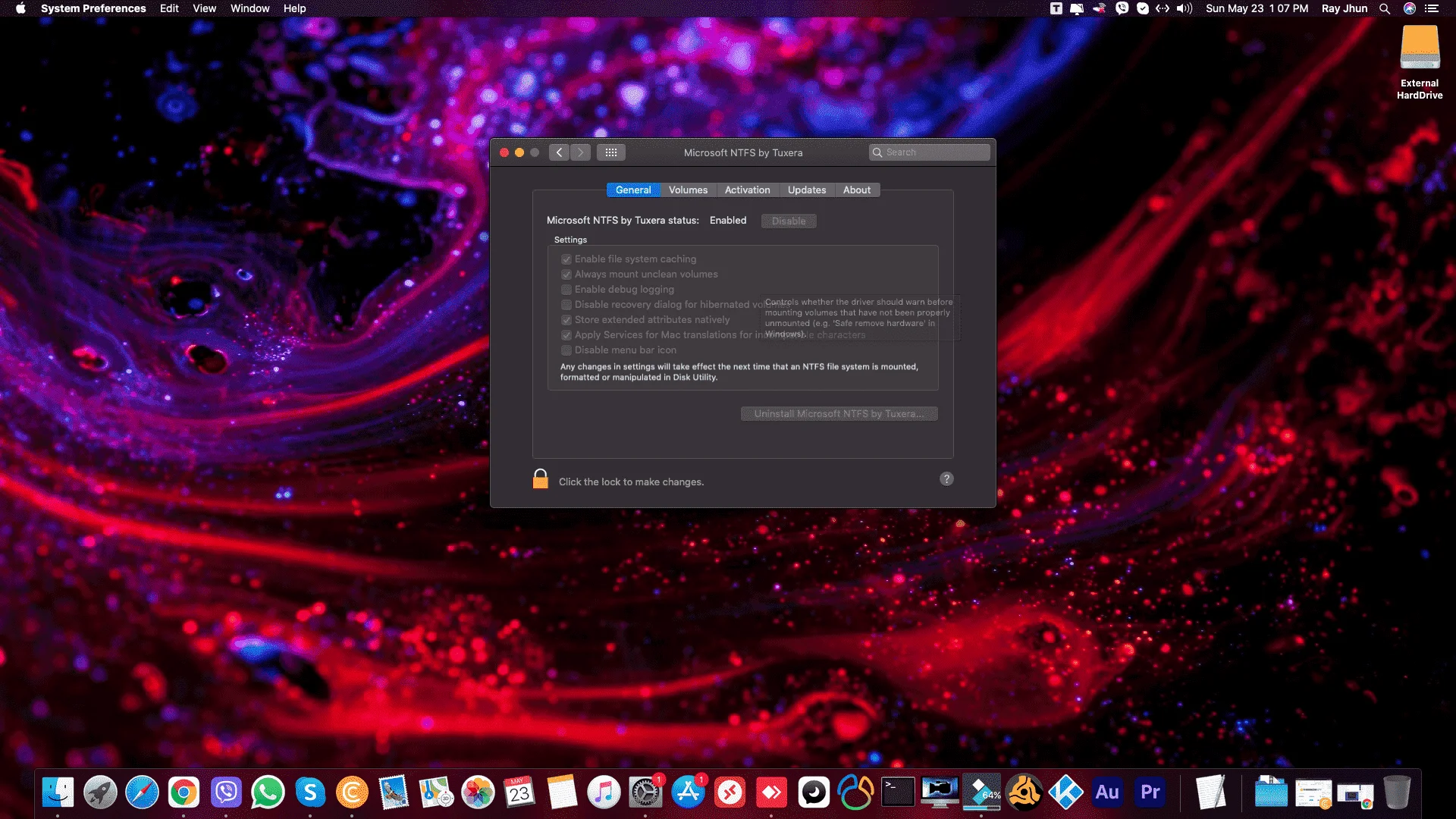Screen dimensions: 1456x819
Task: Click the Search field in preferences
Action: (x=930, y=152)
